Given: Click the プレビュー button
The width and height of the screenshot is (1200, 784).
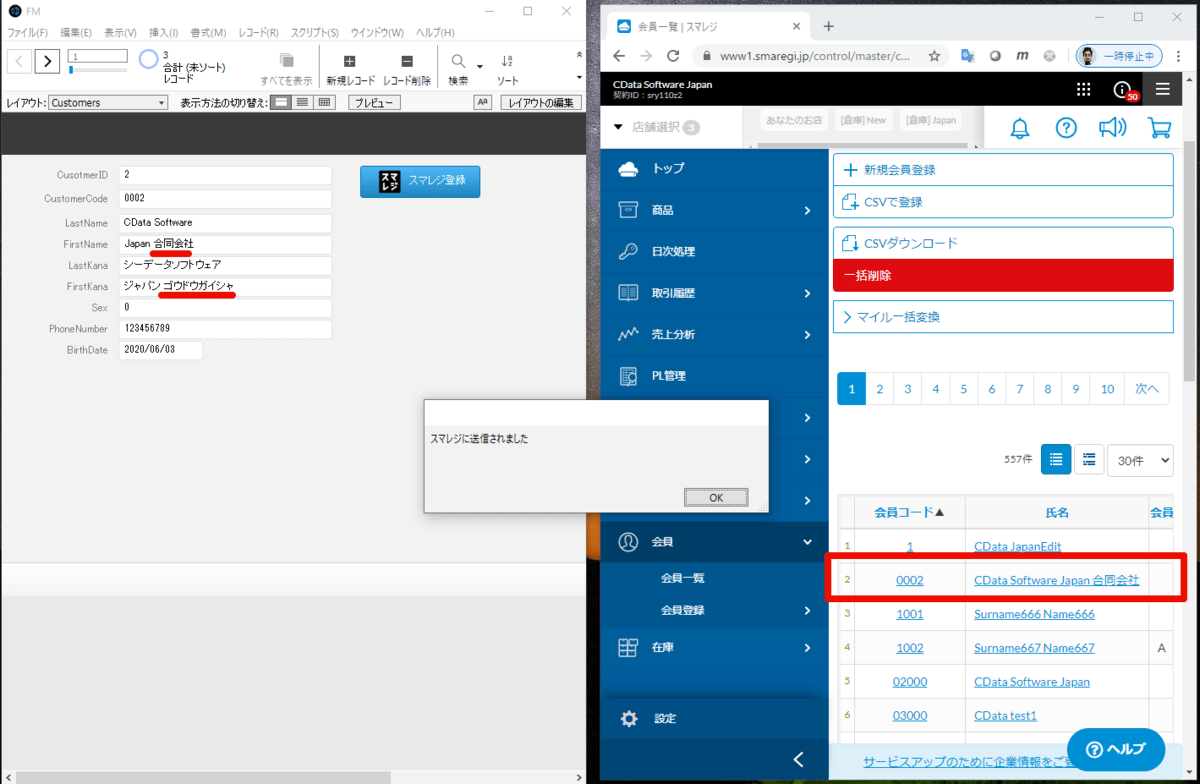Looking at the screenshot, I should click(x=374, y=102).
